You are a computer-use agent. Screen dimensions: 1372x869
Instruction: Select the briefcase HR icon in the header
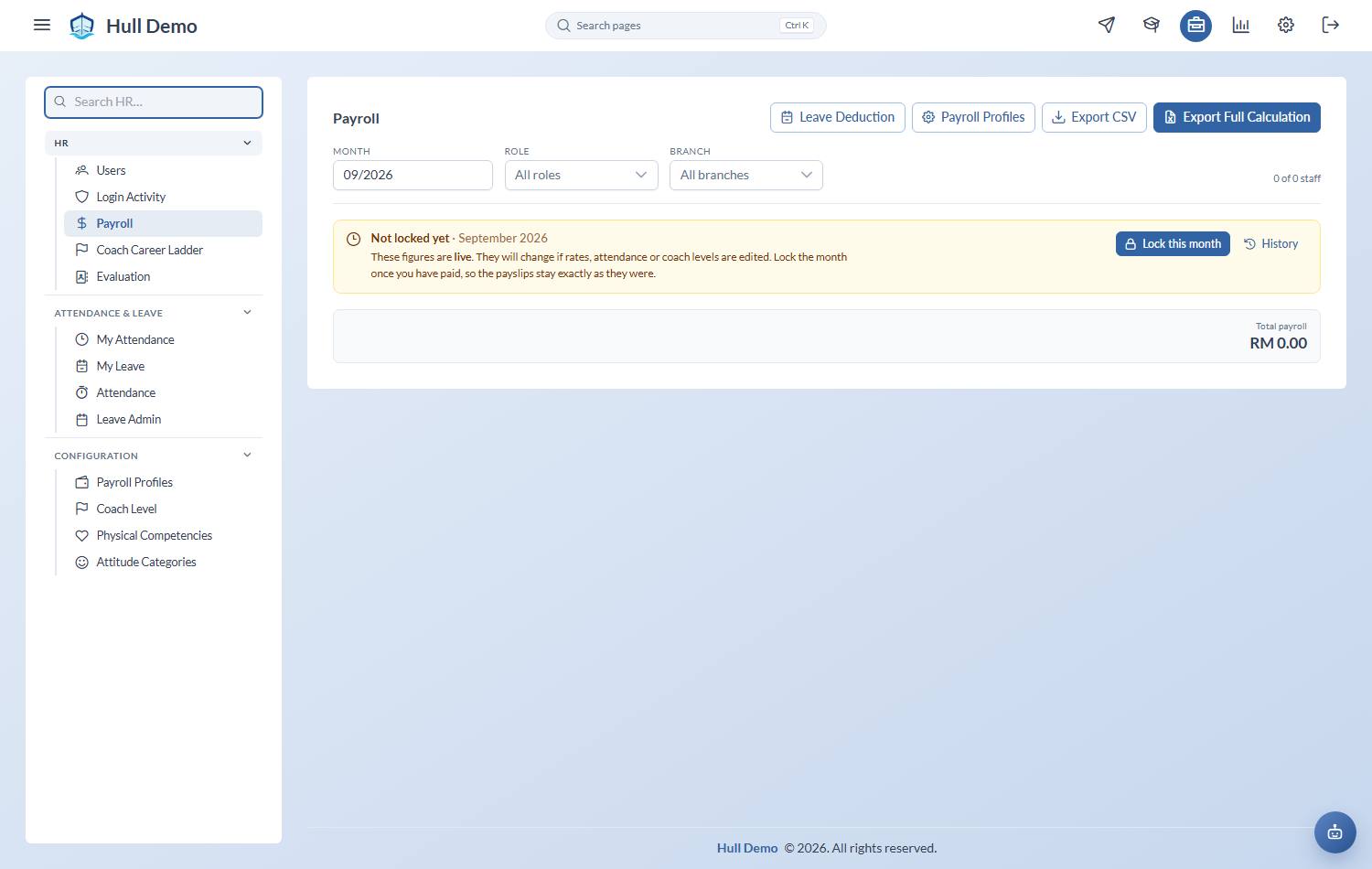(x=1195, y=26)
